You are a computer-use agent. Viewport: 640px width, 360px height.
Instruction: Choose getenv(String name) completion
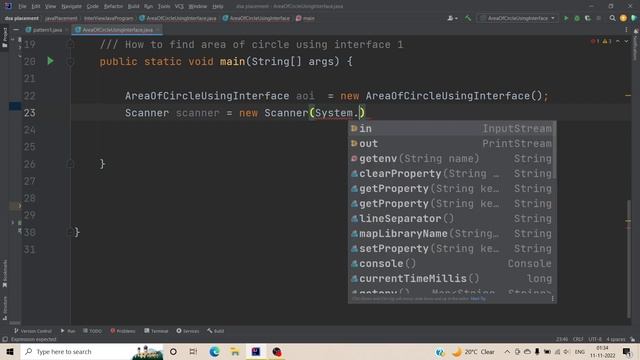(451, 159)
